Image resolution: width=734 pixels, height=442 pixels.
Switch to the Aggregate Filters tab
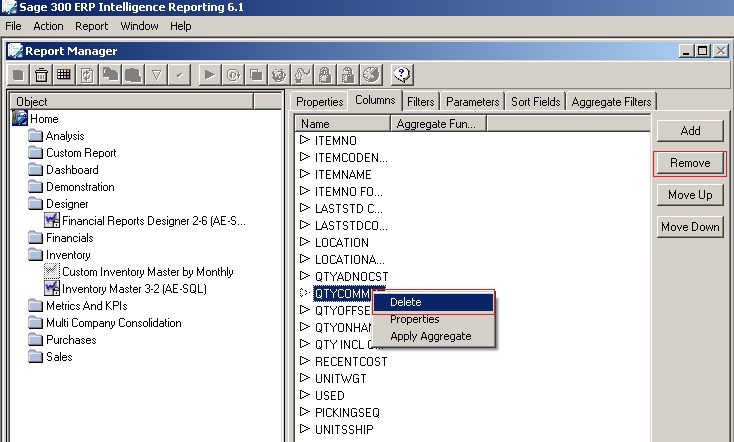[x=611, y=102]
